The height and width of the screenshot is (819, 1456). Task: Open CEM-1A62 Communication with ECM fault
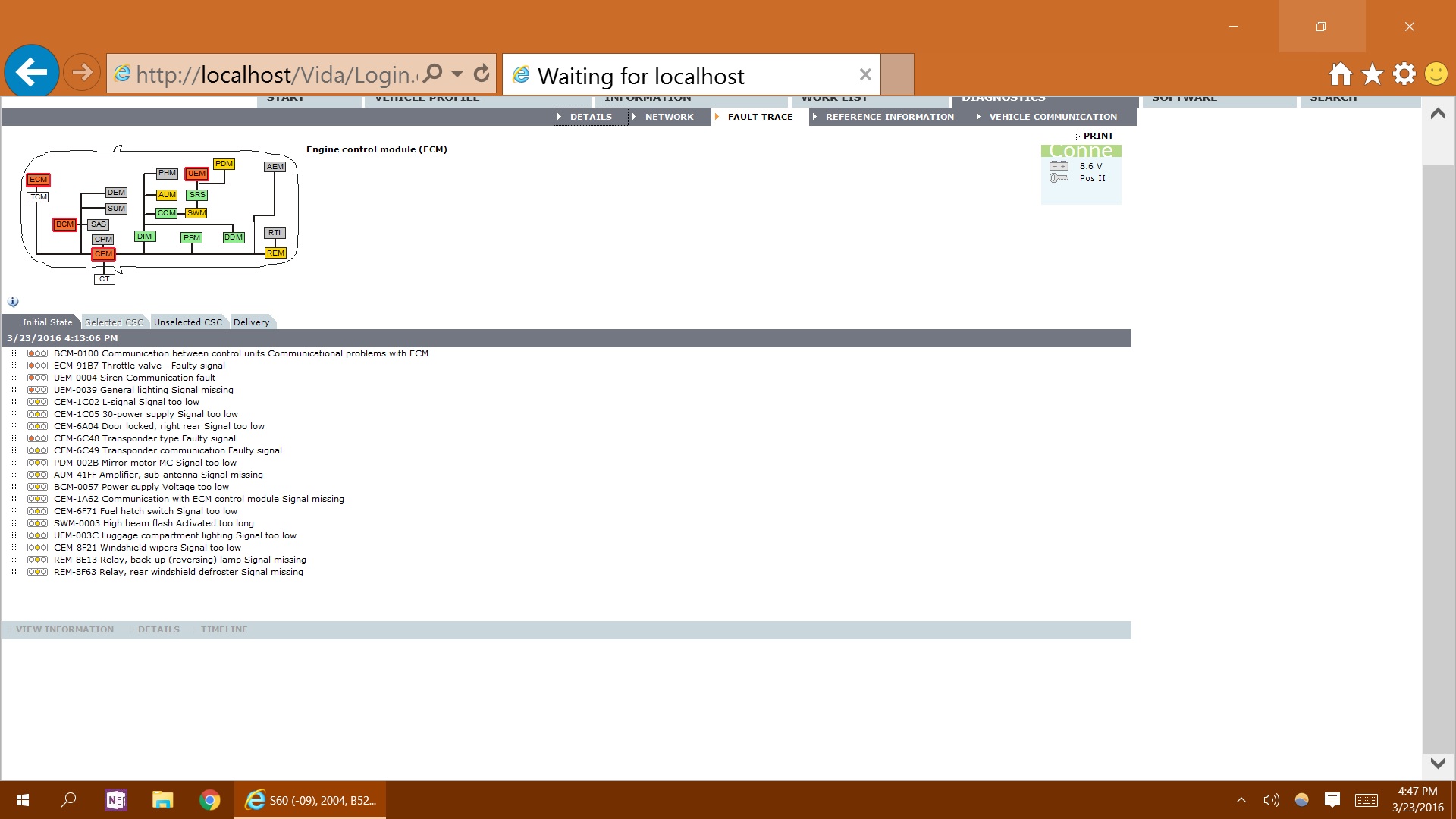point(199,499)
